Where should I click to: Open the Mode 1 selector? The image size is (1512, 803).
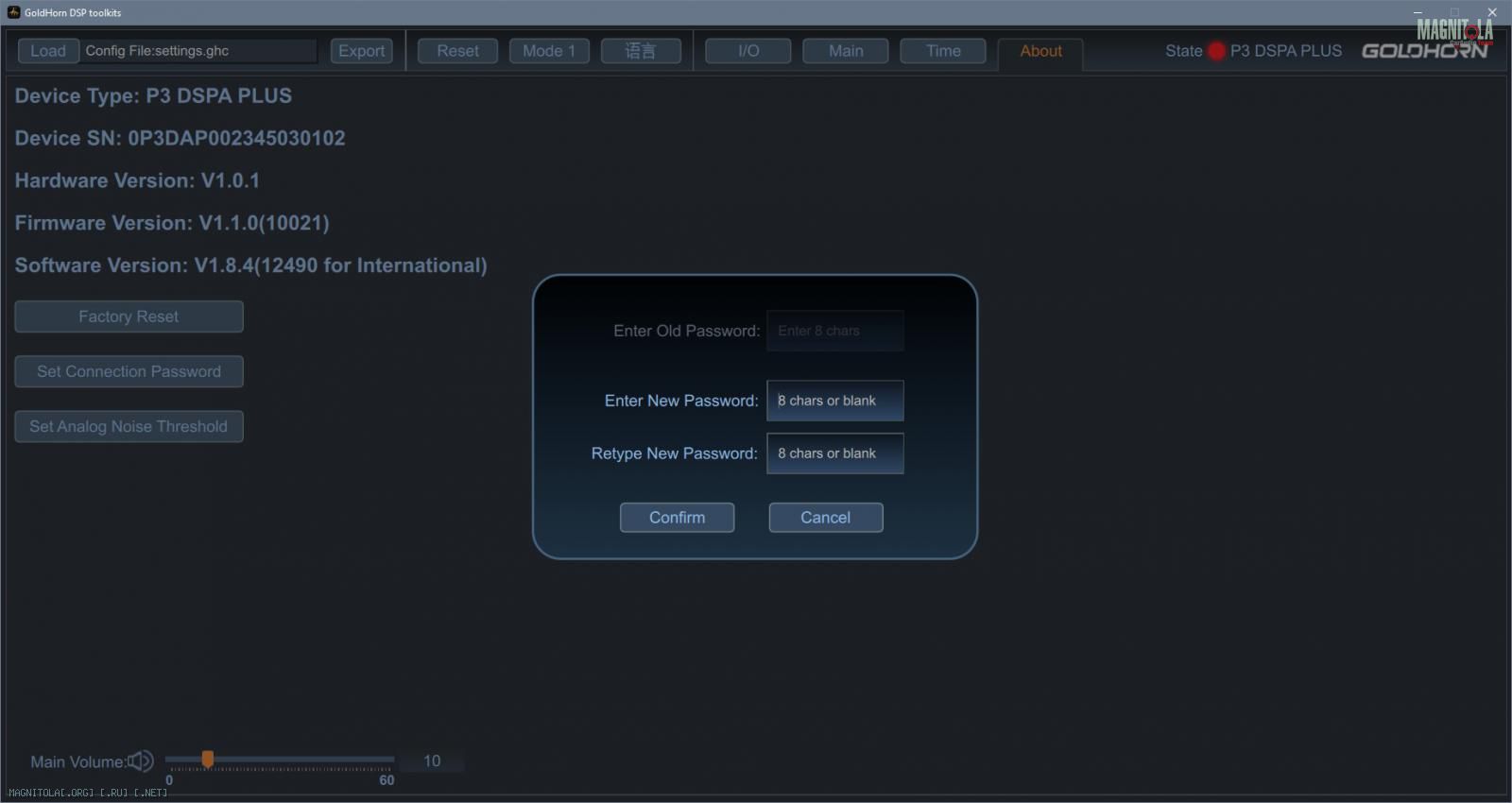(549, 51)
